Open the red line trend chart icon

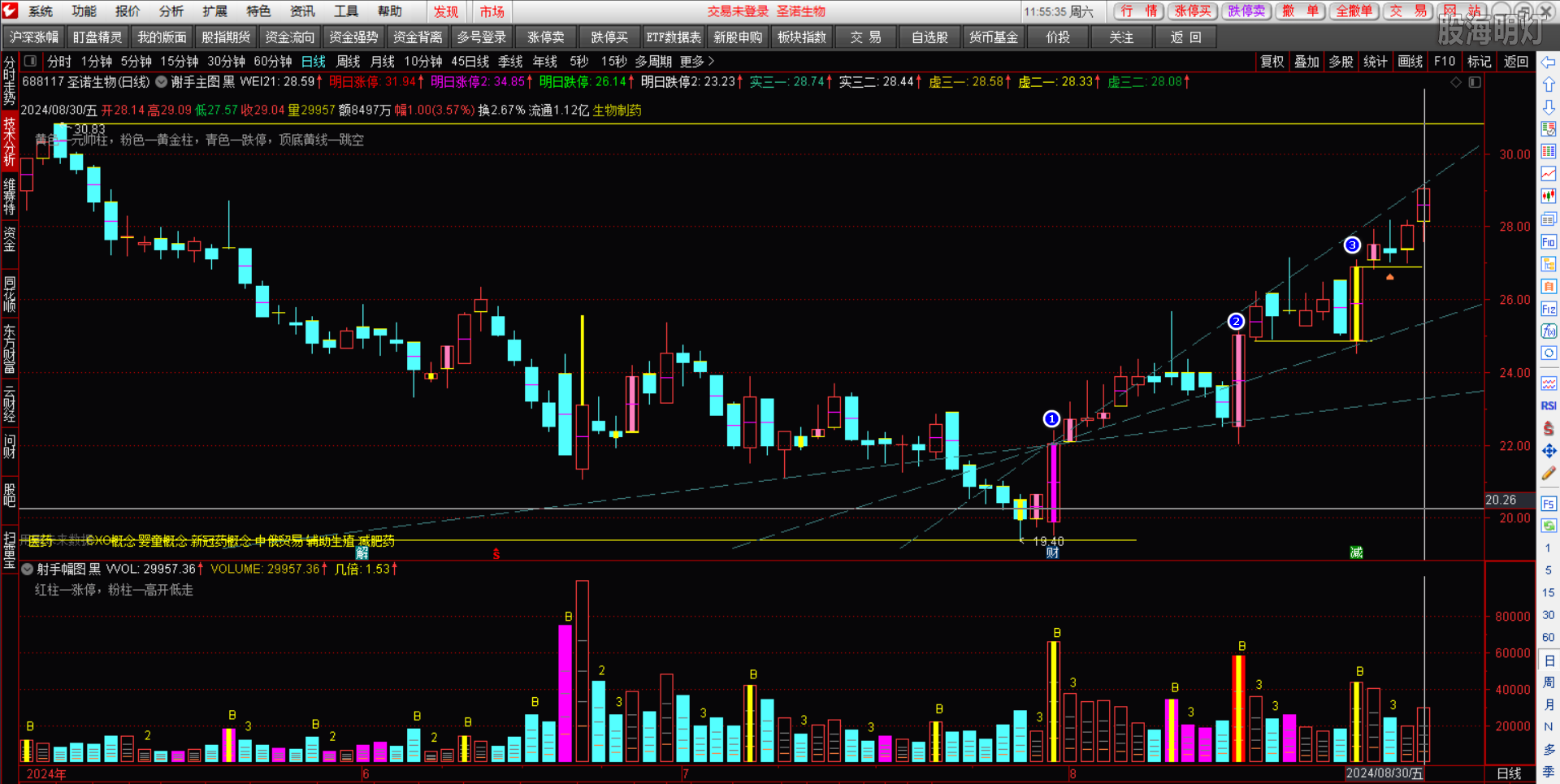point(1549,174)
